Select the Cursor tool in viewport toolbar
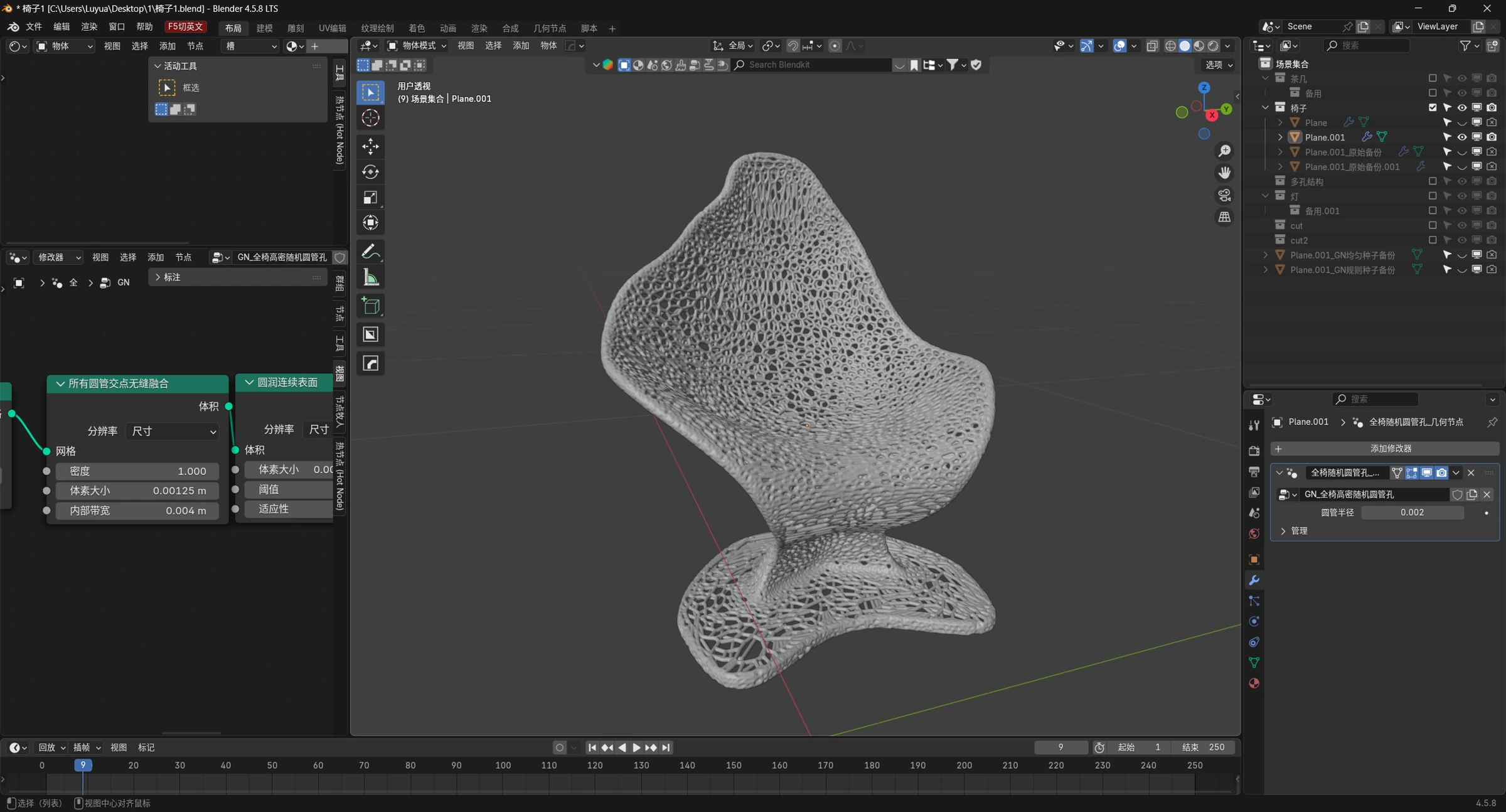The image size is (1506, 812). coord(370,117)
